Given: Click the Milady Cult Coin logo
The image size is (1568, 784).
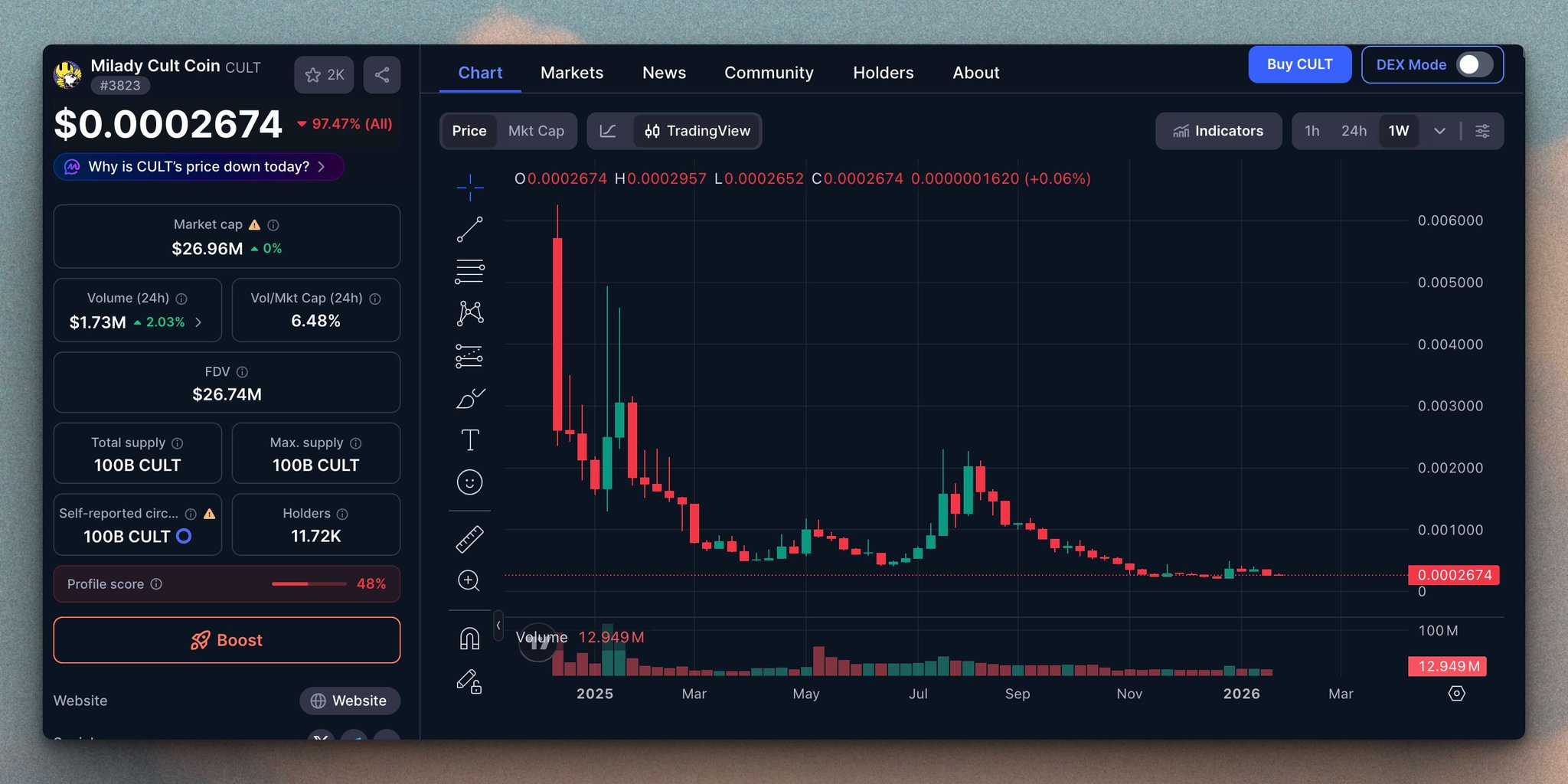Looking at the screenshot, I should pyautogui.click(x=68, y=75).
